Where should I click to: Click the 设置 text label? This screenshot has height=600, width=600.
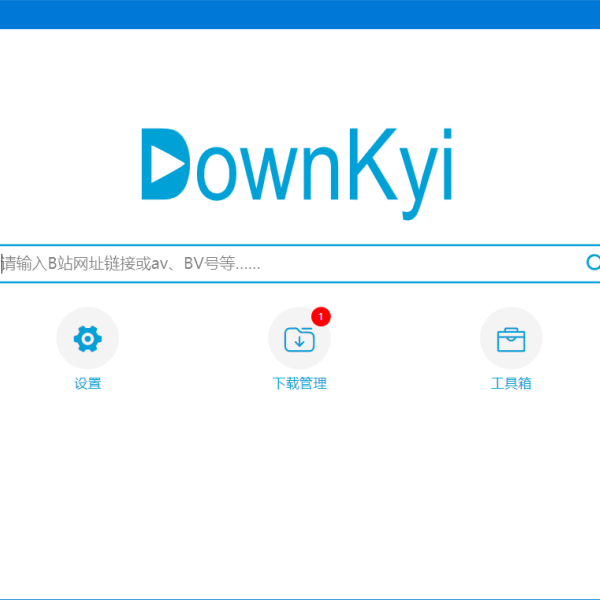88,383
